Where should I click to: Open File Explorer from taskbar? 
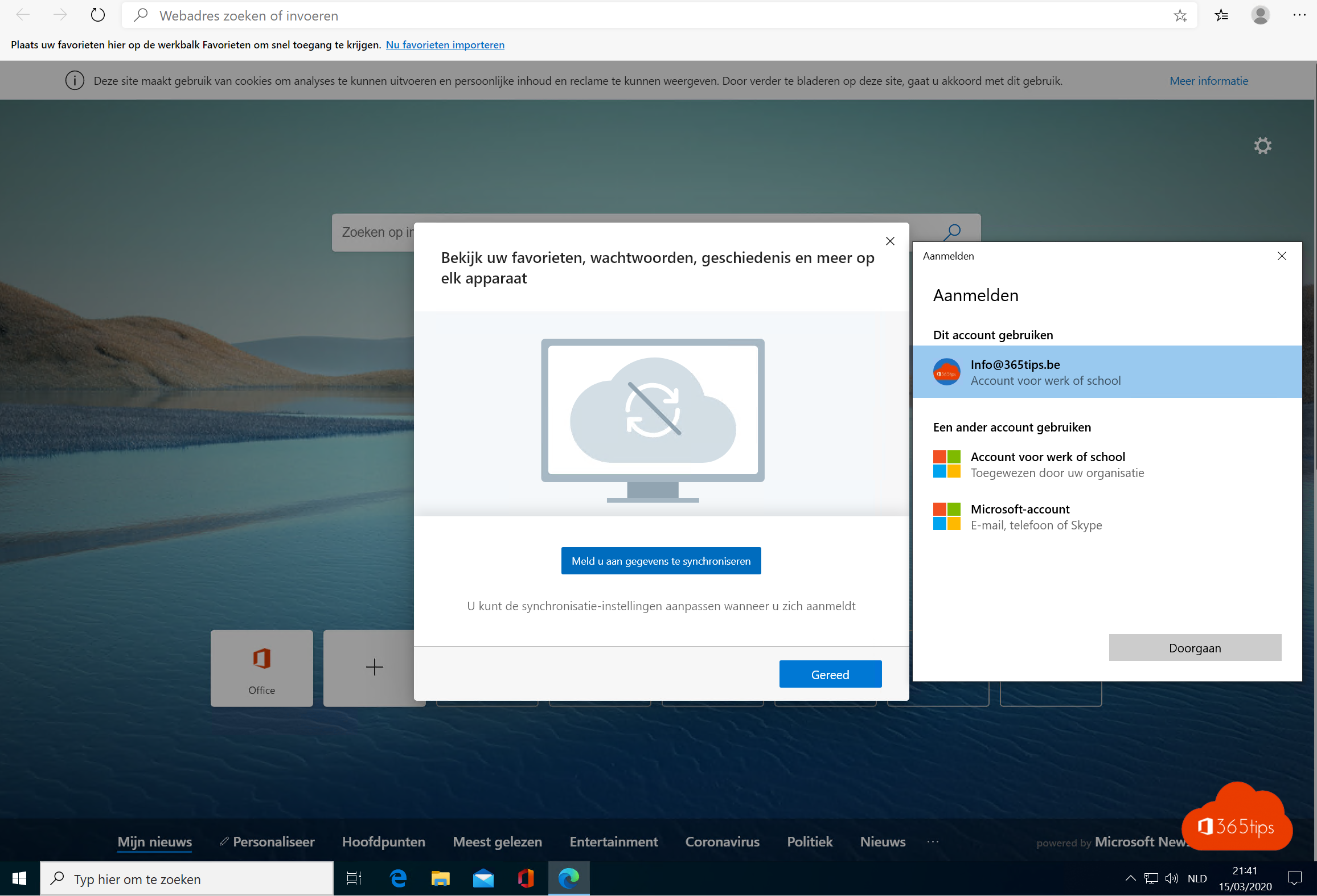pos(440,879)
